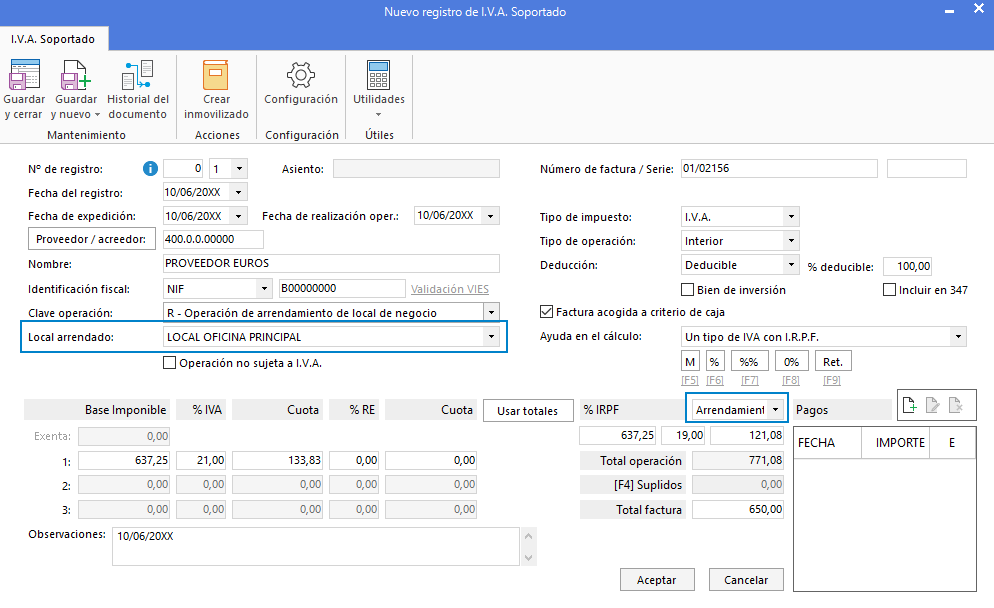994x608 pixels.
Task: Click Crear inmovilizado icon
Action: coord(216,75)
